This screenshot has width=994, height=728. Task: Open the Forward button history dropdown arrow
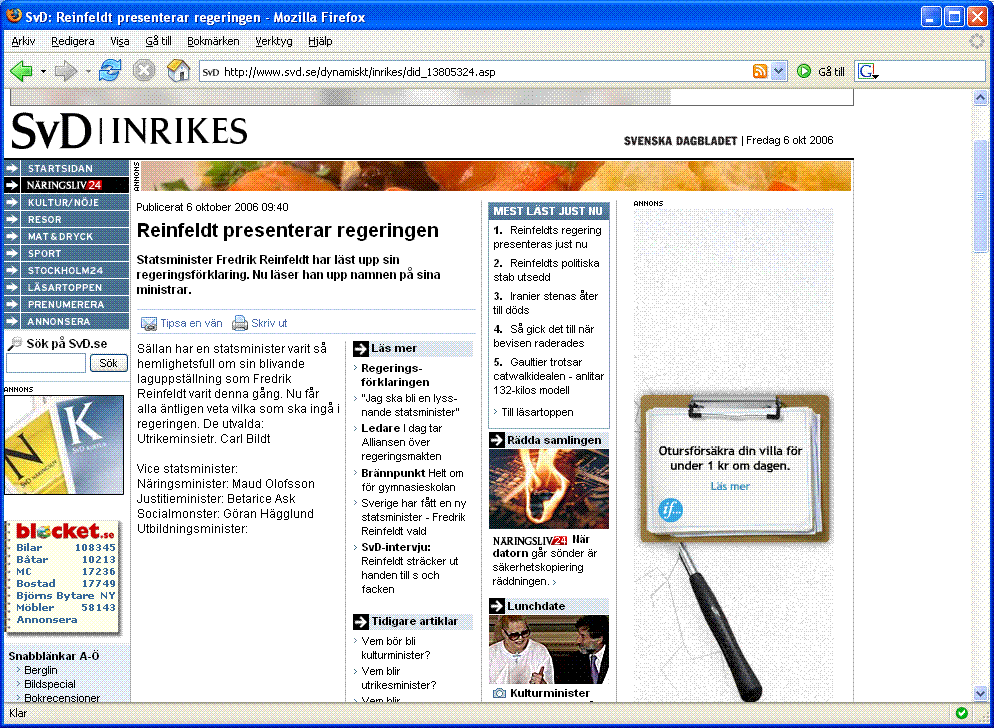tap(87, 72)
